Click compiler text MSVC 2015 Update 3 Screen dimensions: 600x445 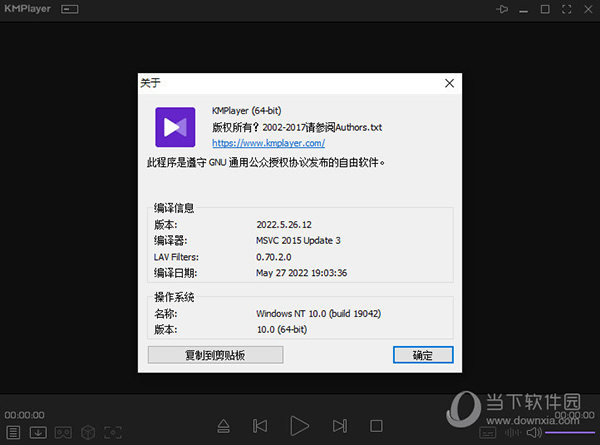[x=298, y=241]
